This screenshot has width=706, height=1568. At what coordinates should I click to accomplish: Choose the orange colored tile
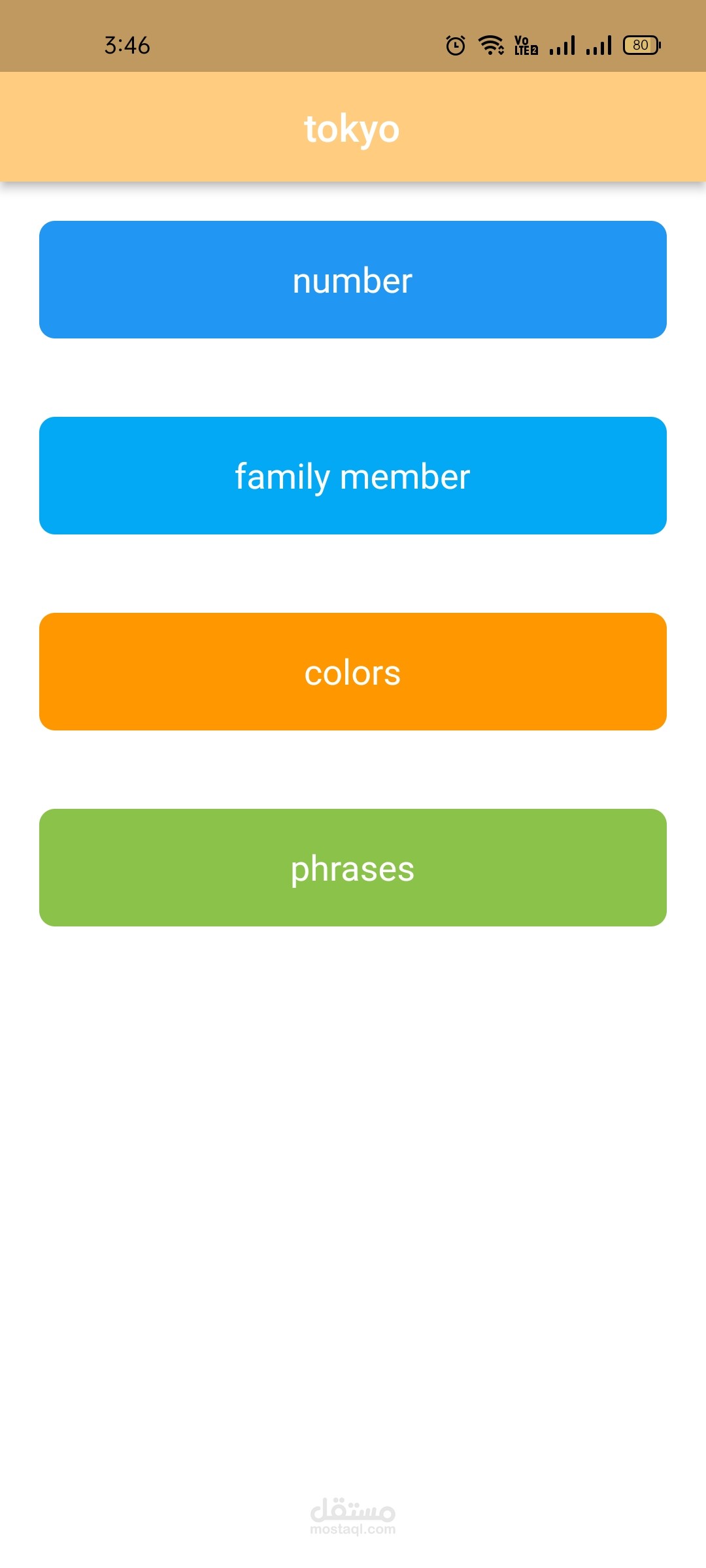pos(353,672)
